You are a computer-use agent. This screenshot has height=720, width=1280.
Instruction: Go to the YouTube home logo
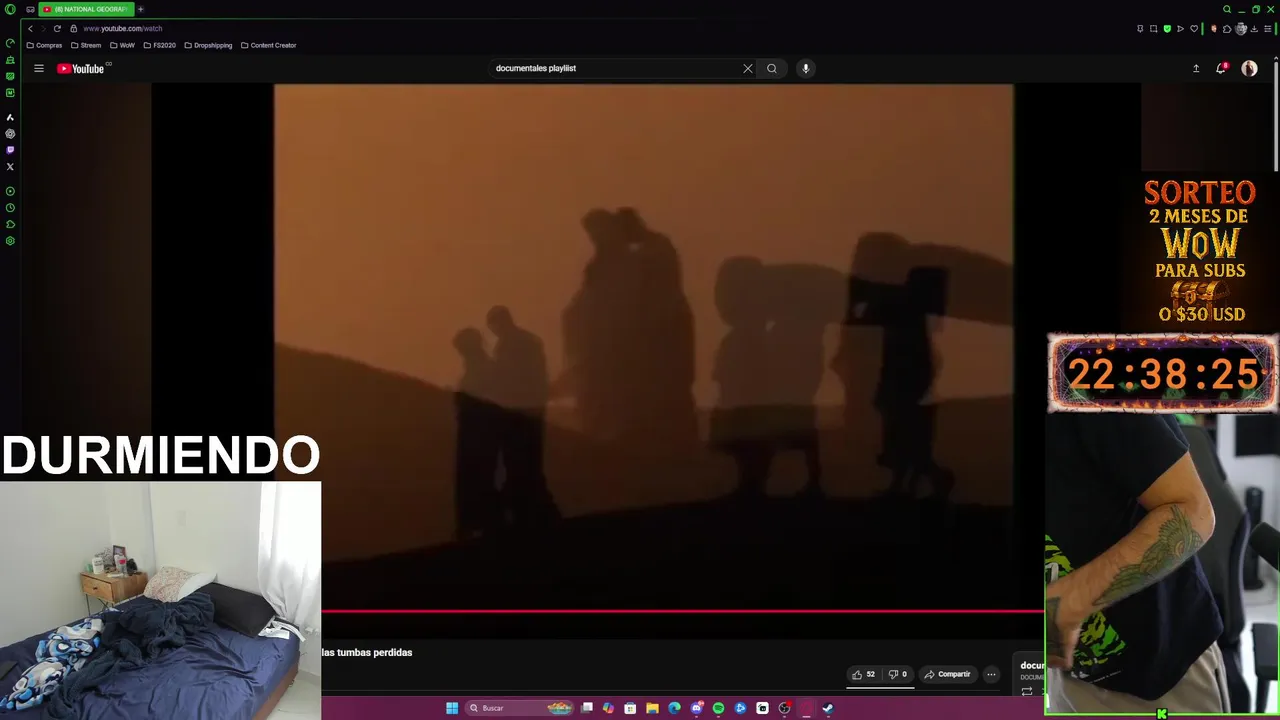click(x=81, y=68)
